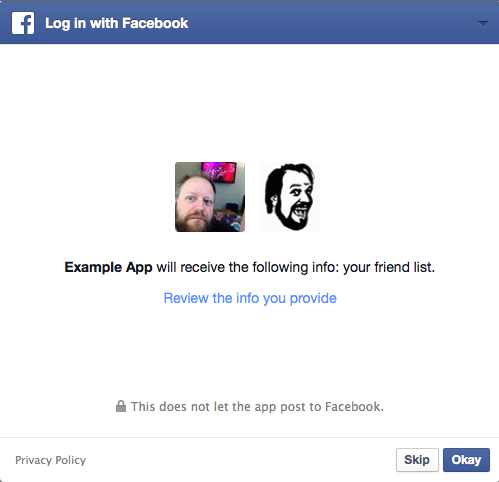Click the Log in with Facebook title
Image resolution: width=499 pixels, height=482 pixels.
[x=117, y=23]
